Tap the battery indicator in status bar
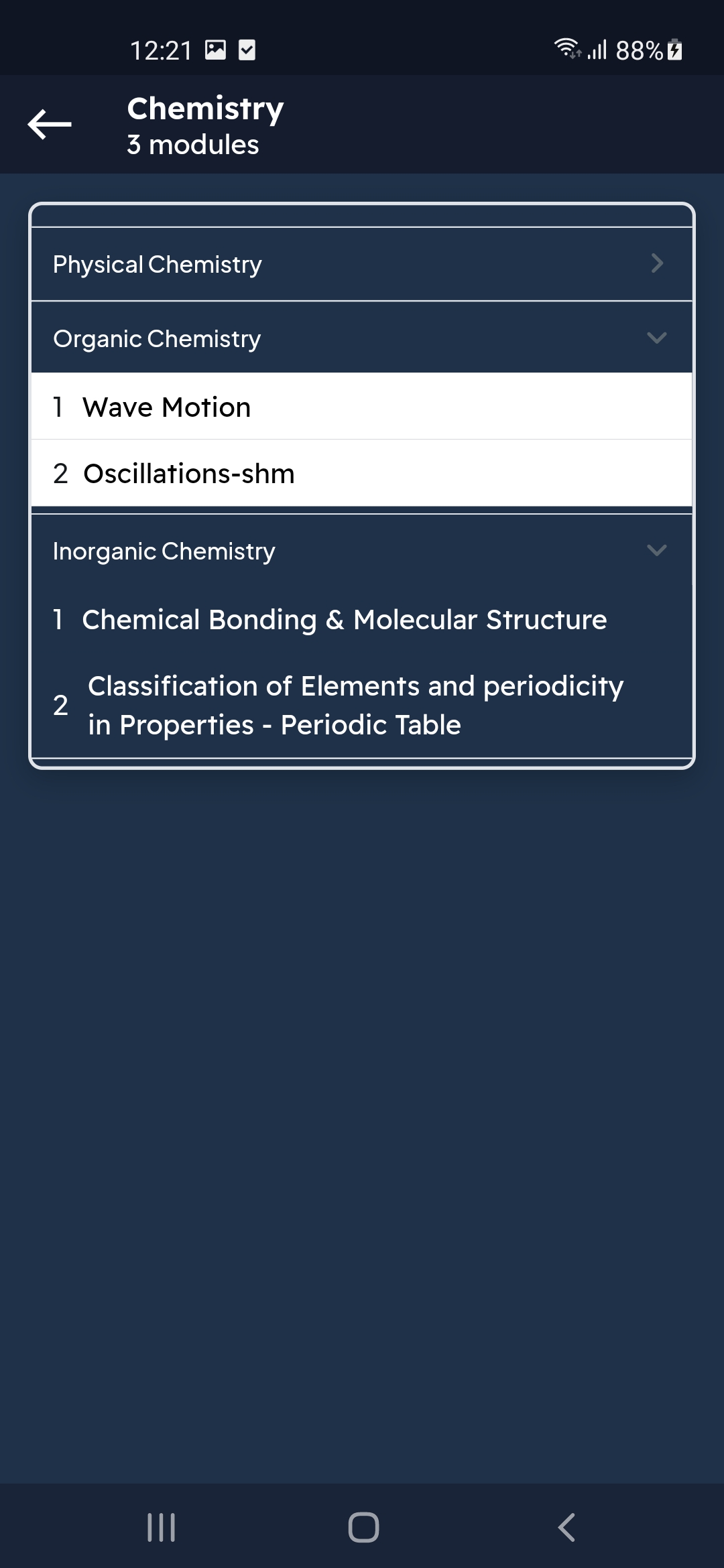The image size is (724, 1568). pyautogui.click(x=672, y=49)
